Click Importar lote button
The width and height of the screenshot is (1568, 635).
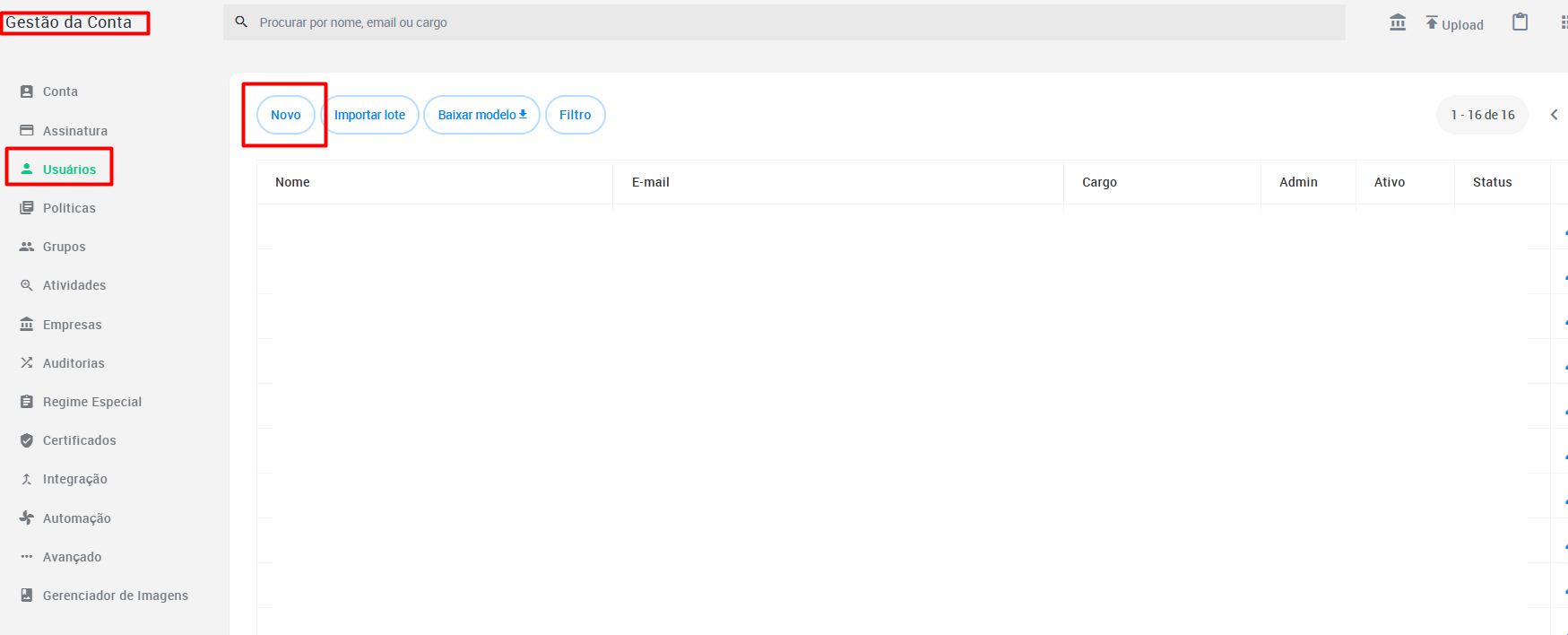tap(369, 115)
